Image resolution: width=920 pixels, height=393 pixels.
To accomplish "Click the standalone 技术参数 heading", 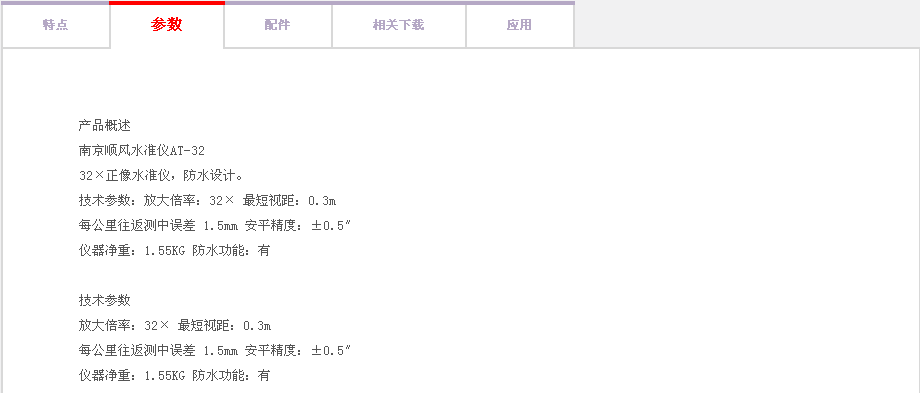I will (104, 300).
